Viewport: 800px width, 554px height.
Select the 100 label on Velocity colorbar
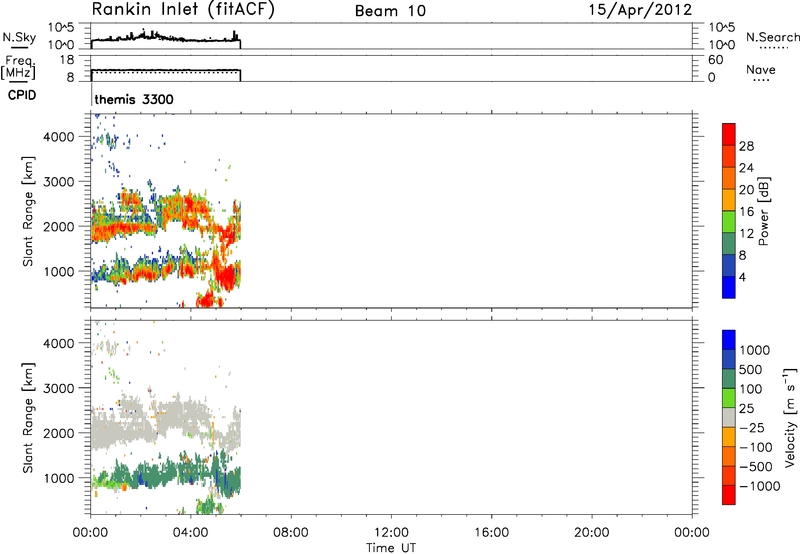(751, 389)
